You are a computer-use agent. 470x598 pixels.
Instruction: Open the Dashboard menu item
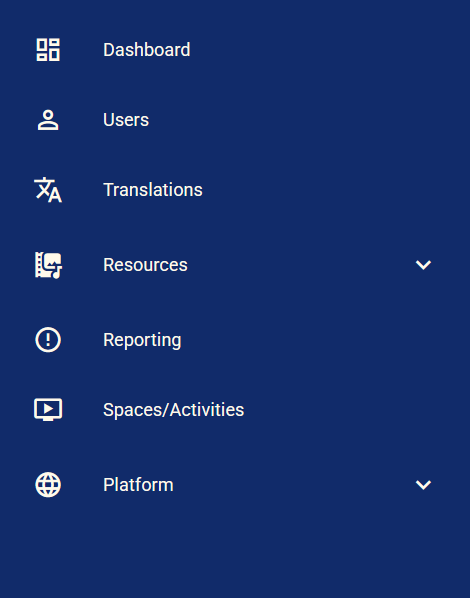tap(146, 50)
